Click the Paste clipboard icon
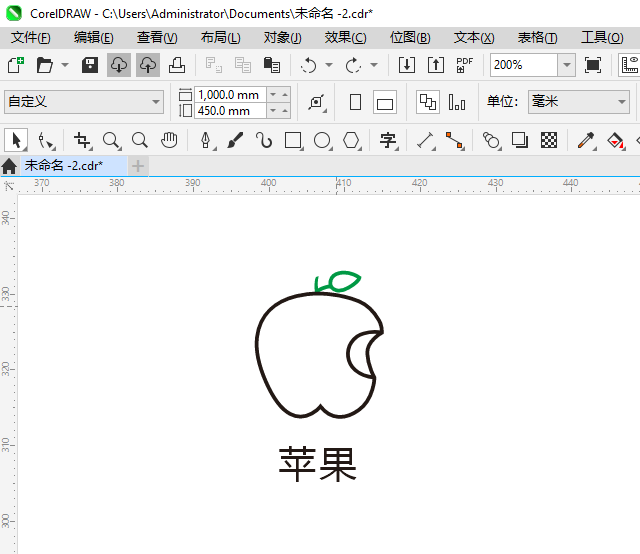 tap(271, 65)
